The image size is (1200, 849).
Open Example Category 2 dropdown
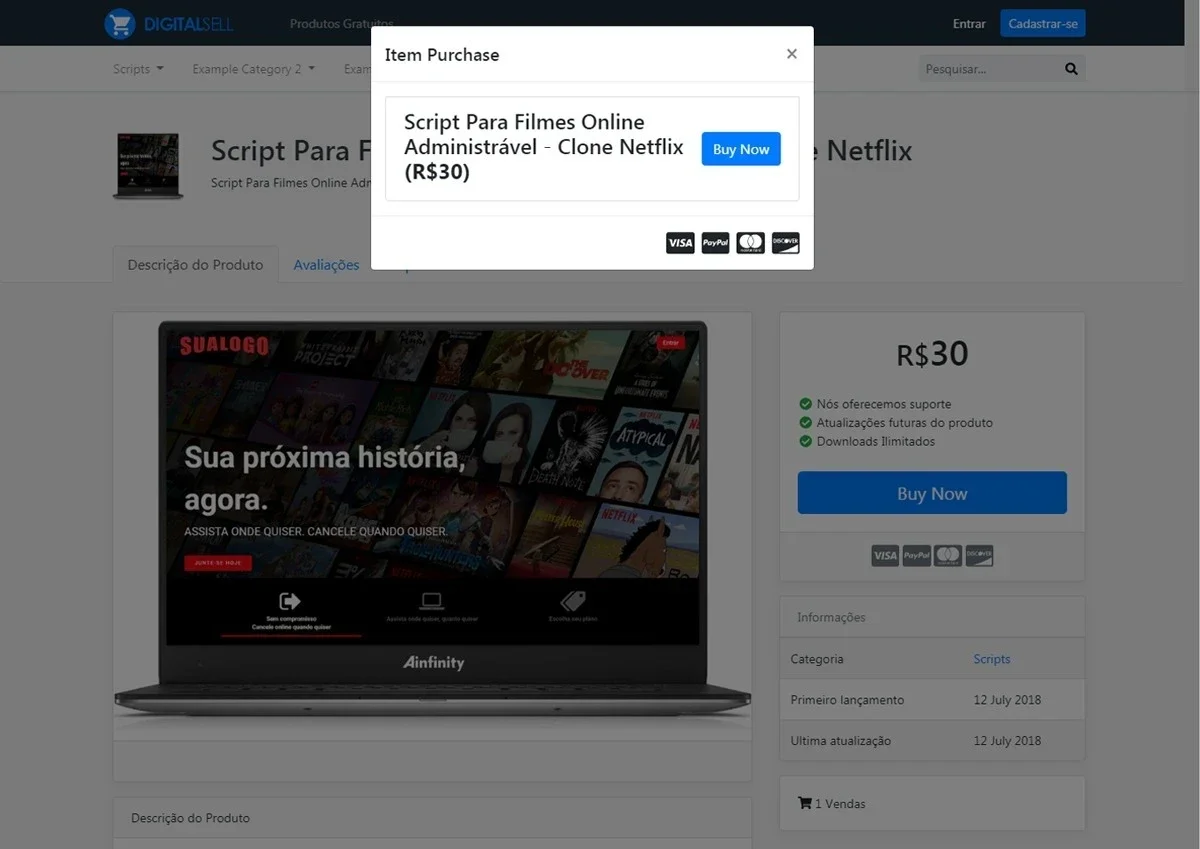point(253,69)
